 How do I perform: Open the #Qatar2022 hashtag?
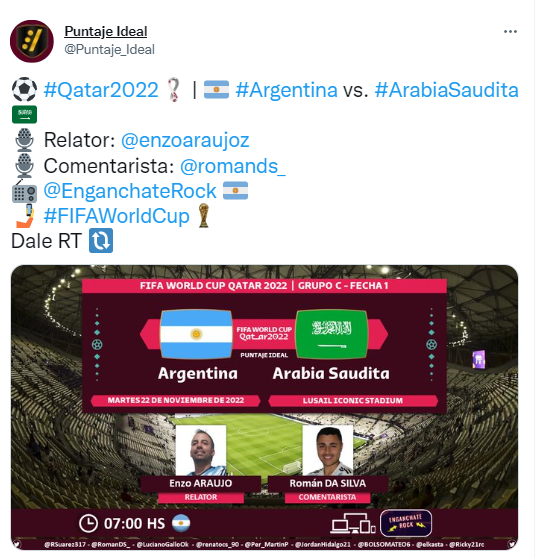[101, 90]
